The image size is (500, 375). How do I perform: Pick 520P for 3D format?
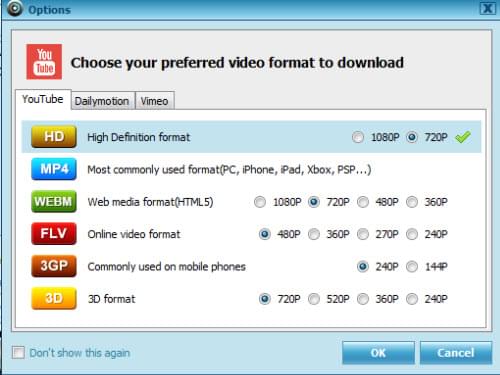pyautogui.click(x=314, y=299)
